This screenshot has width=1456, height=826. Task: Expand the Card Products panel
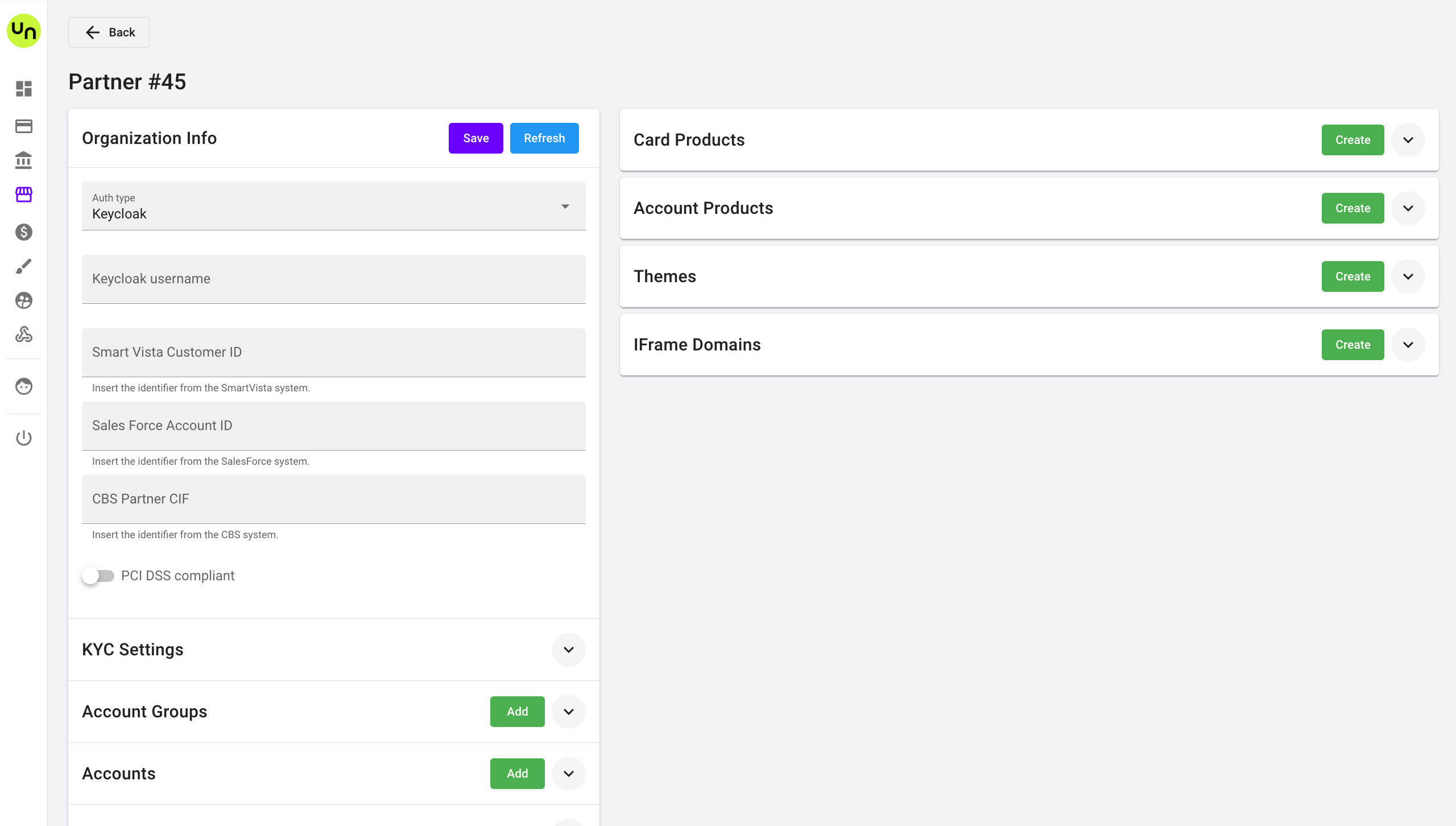1408,140
